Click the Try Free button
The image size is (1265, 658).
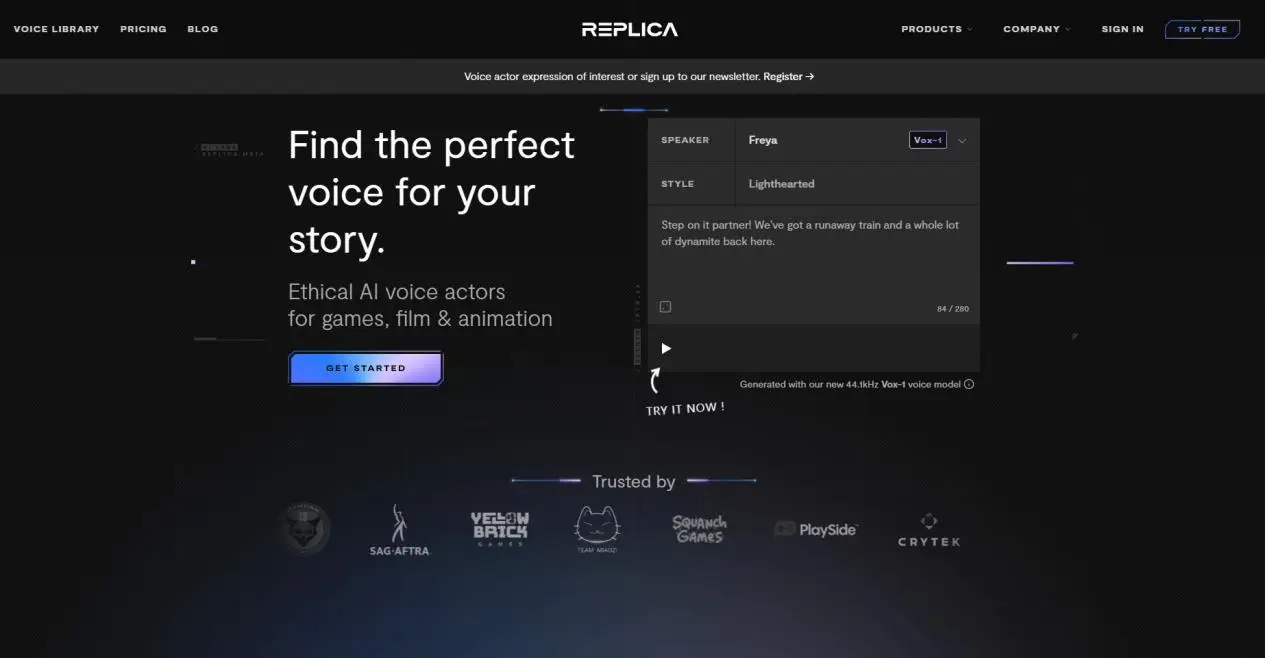pos(1202,29)
